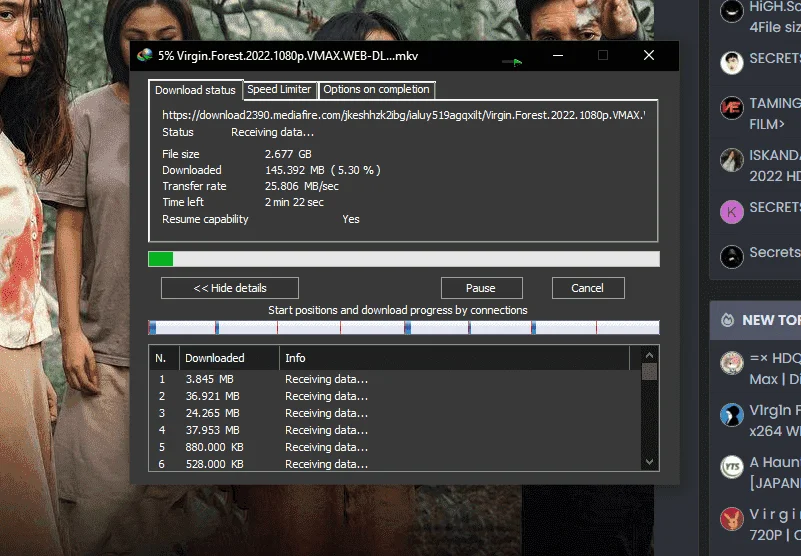Image resolution: width=801 pixels, height=556 pixels.
Task: Click the scroll up arrow in connections list
Action: tap(649, 355)
